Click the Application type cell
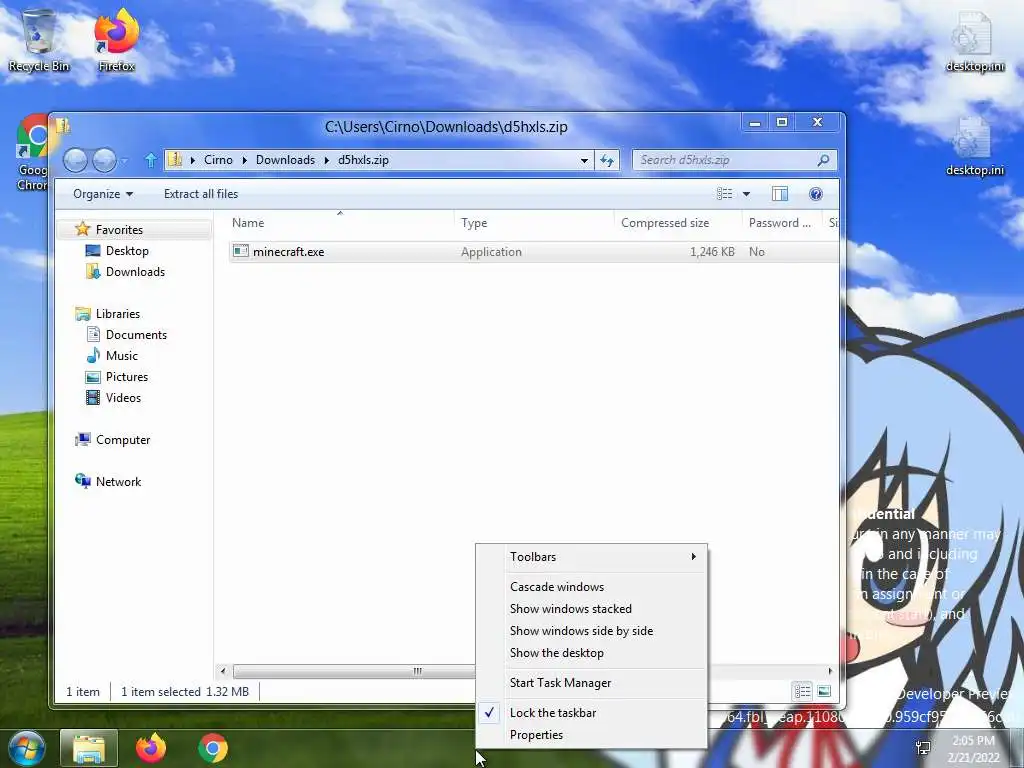Screen dimensions: 1024x768 (491, 251)
